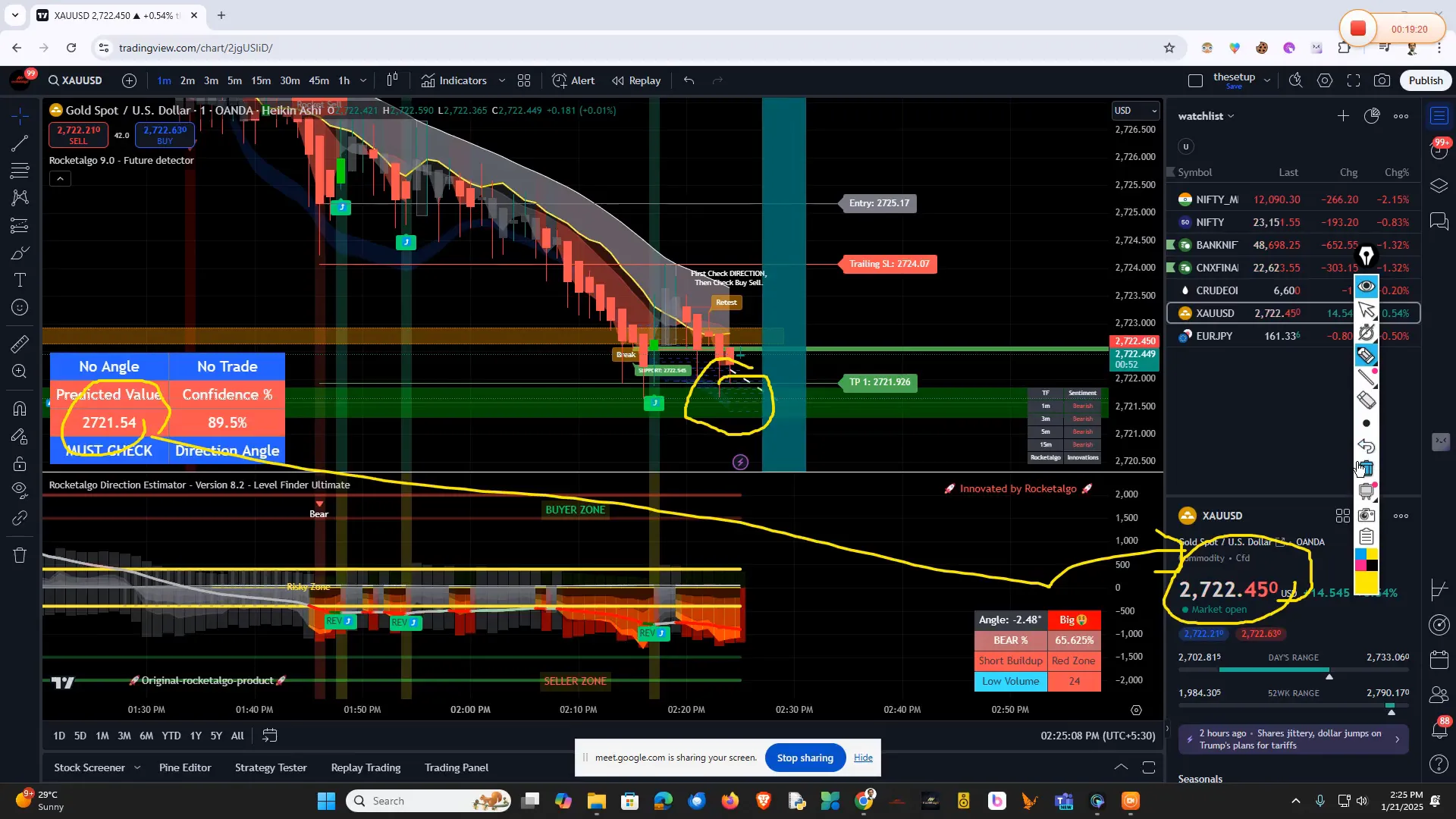
Task: Select NIFTY row in watchlist
Action: click(1293, 222)
